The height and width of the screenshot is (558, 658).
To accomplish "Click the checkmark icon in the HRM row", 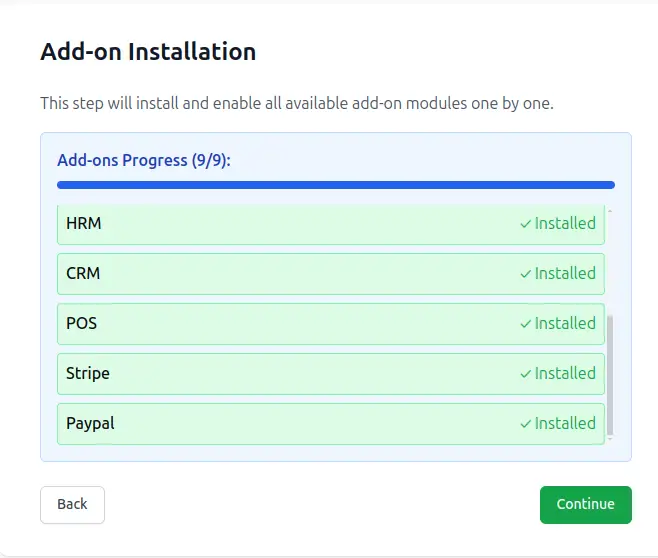I will (525, 224).
